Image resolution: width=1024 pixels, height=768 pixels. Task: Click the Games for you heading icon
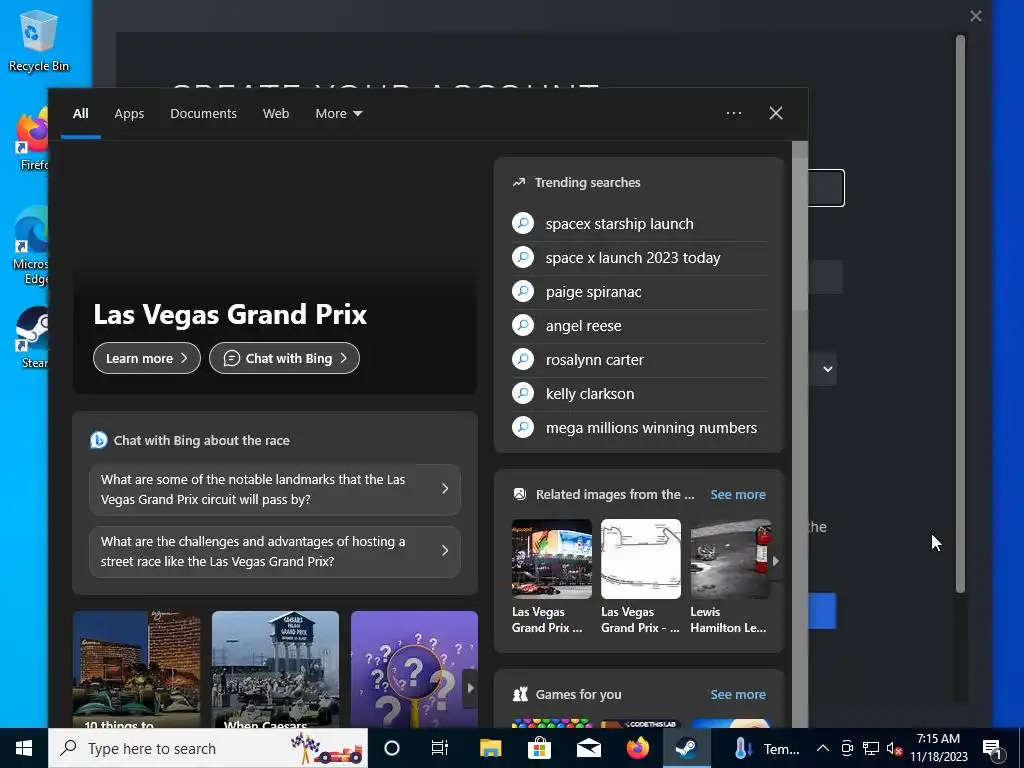coord(520,694)
